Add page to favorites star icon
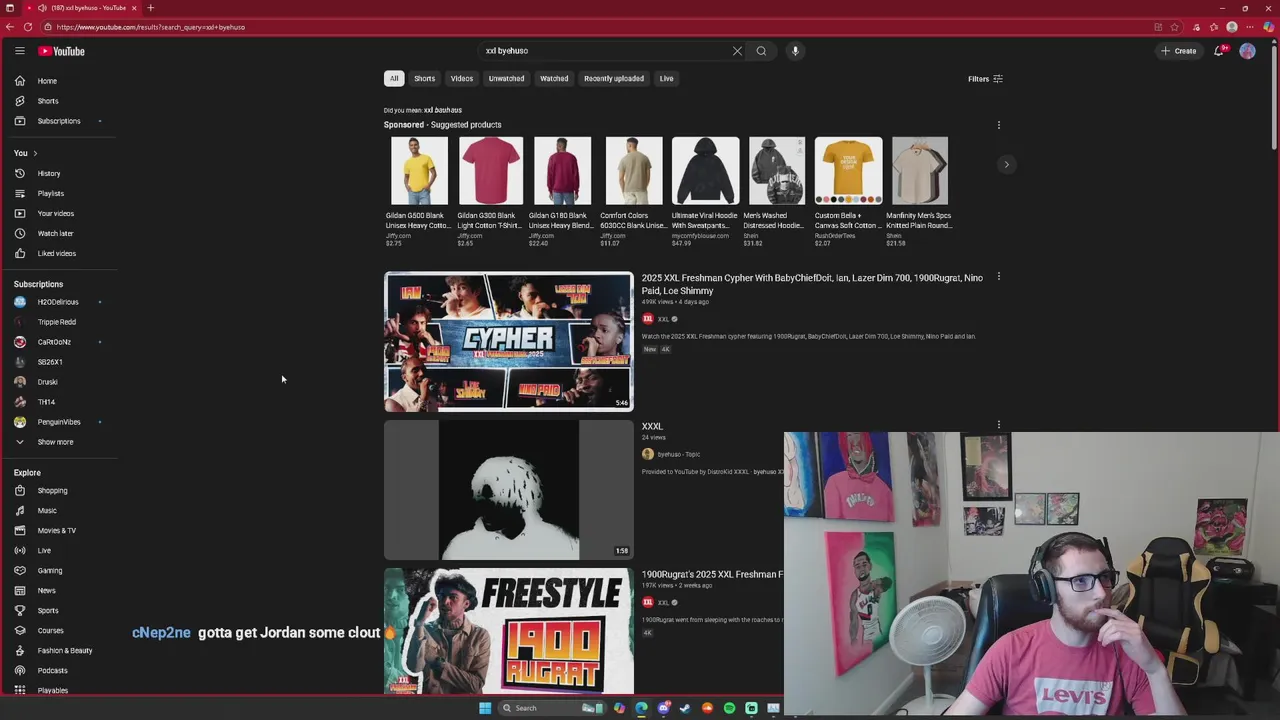This screenshot has width=1280, height=720. tap(1175, 27)
